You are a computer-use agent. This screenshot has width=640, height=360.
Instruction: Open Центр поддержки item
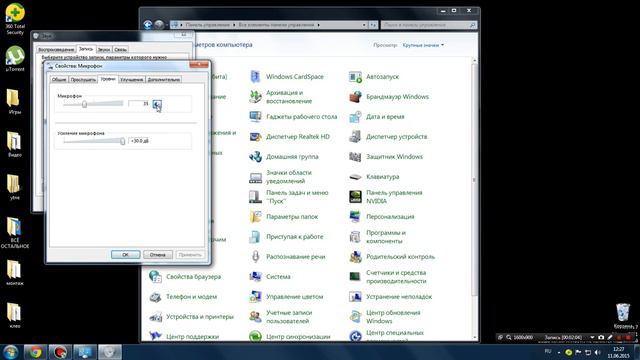tap(184, 337)
